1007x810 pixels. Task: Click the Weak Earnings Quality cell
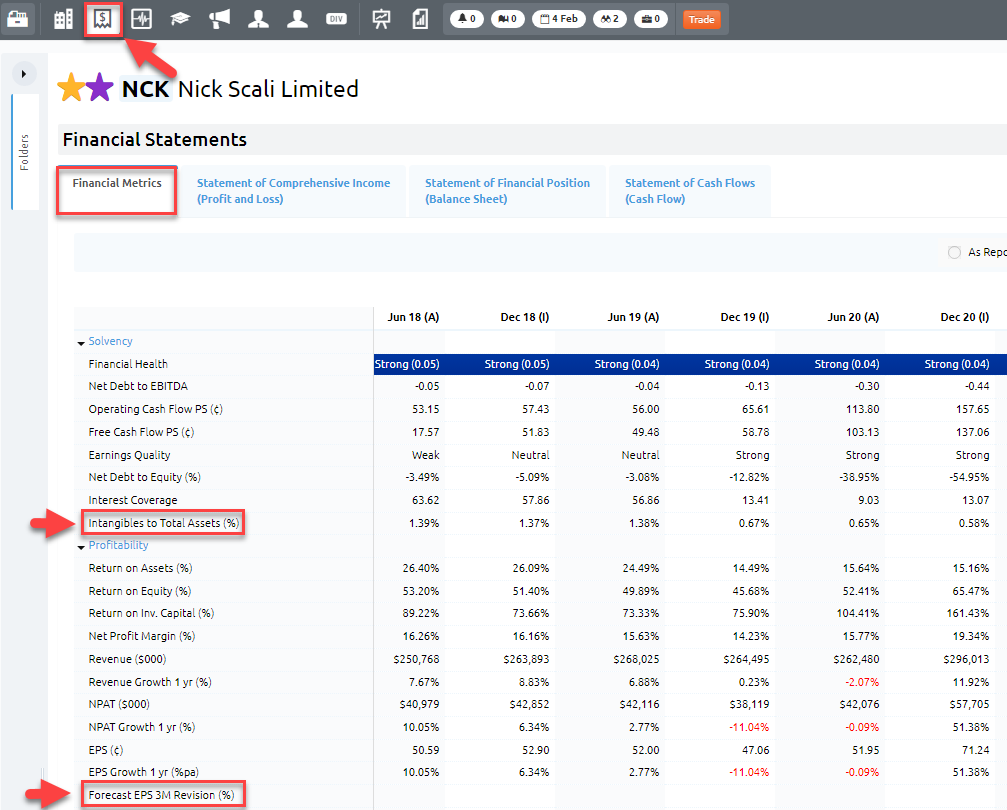click(x=425, y=455)
